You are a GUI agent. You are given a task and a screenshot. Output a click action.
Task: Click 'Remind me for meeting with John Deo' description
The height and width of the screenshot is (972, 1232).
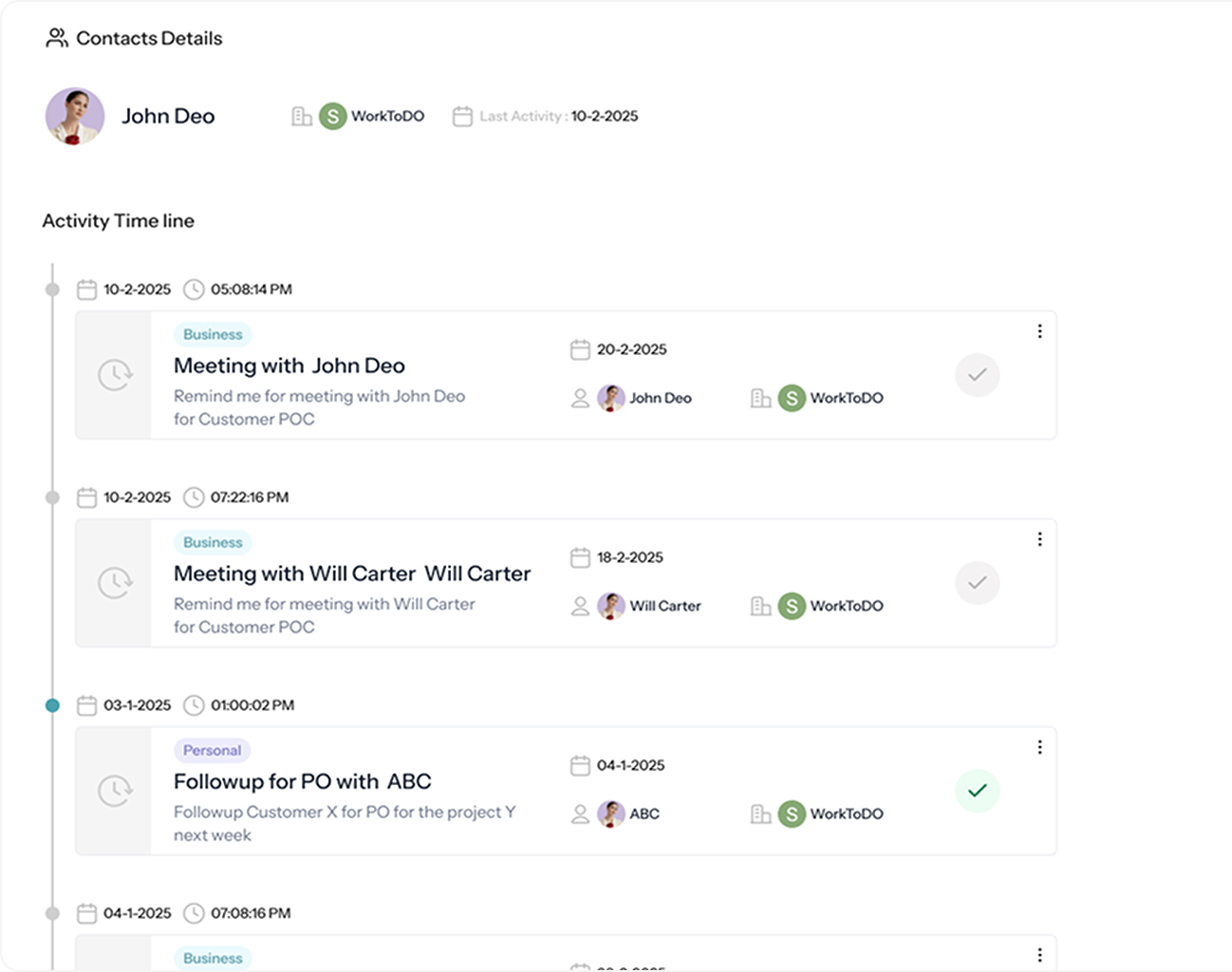319,407
